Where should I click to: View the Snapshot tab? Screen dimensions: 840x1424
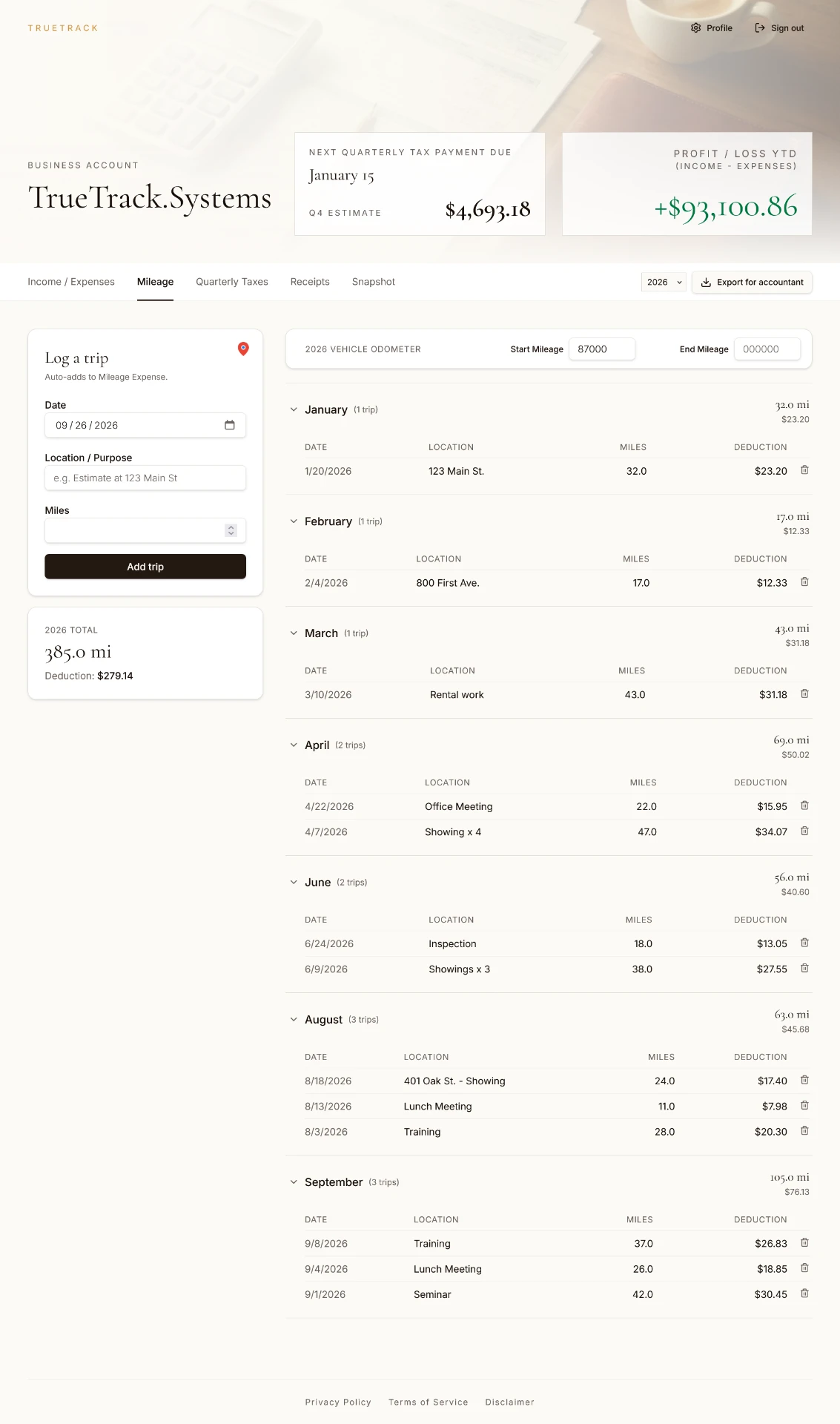374,282
